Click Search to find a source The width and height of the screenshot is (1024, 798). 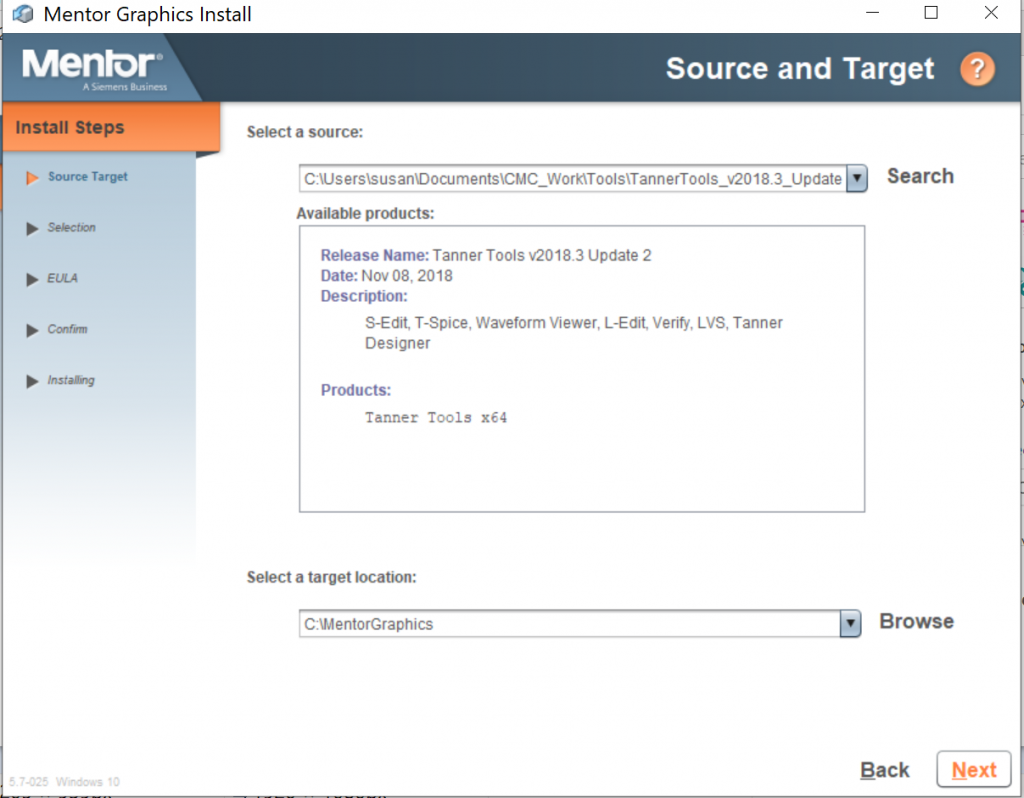[920, 176]
